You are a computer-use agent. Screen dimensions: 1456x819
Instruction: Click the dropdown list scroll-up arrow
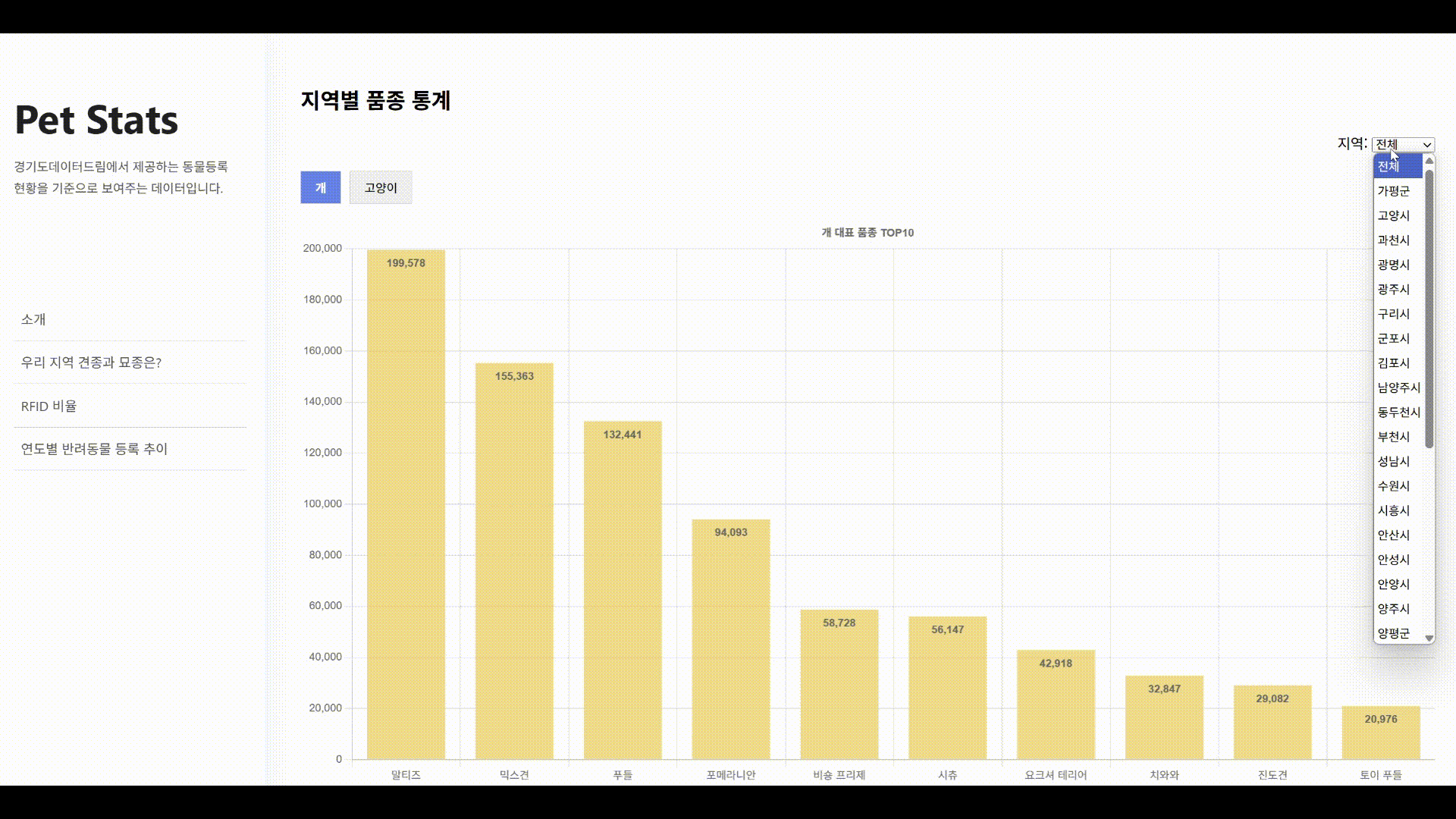pyautogui.click(x=1429, y=160)
